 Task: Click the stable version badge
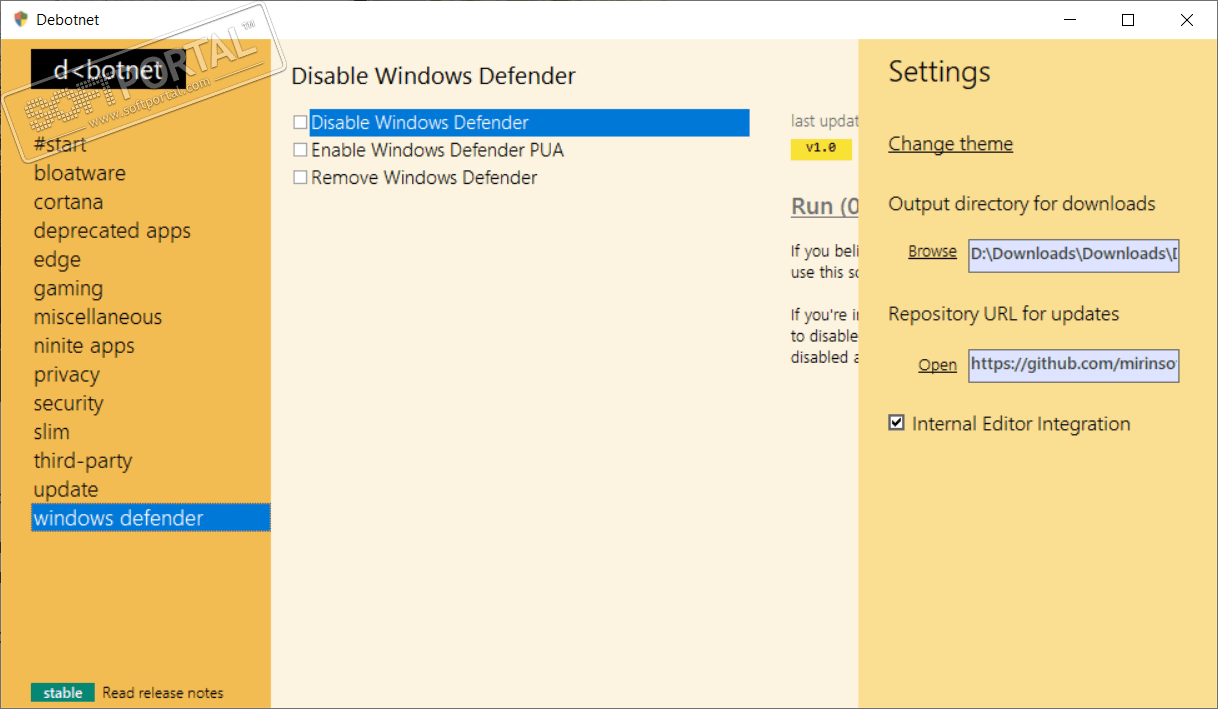click(x=63, y=693)
